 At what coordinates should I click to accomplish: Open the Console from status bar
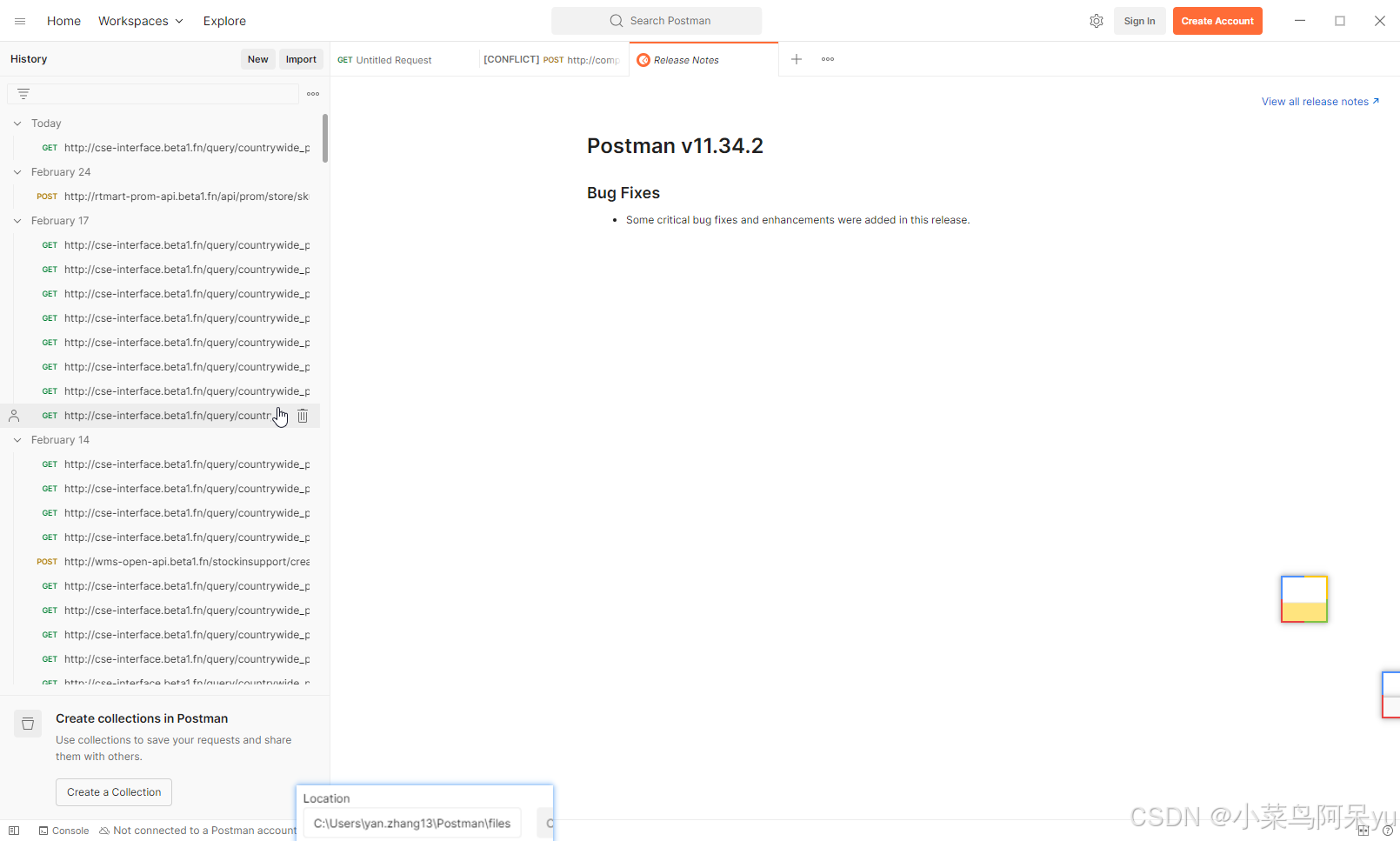[63, 831]
